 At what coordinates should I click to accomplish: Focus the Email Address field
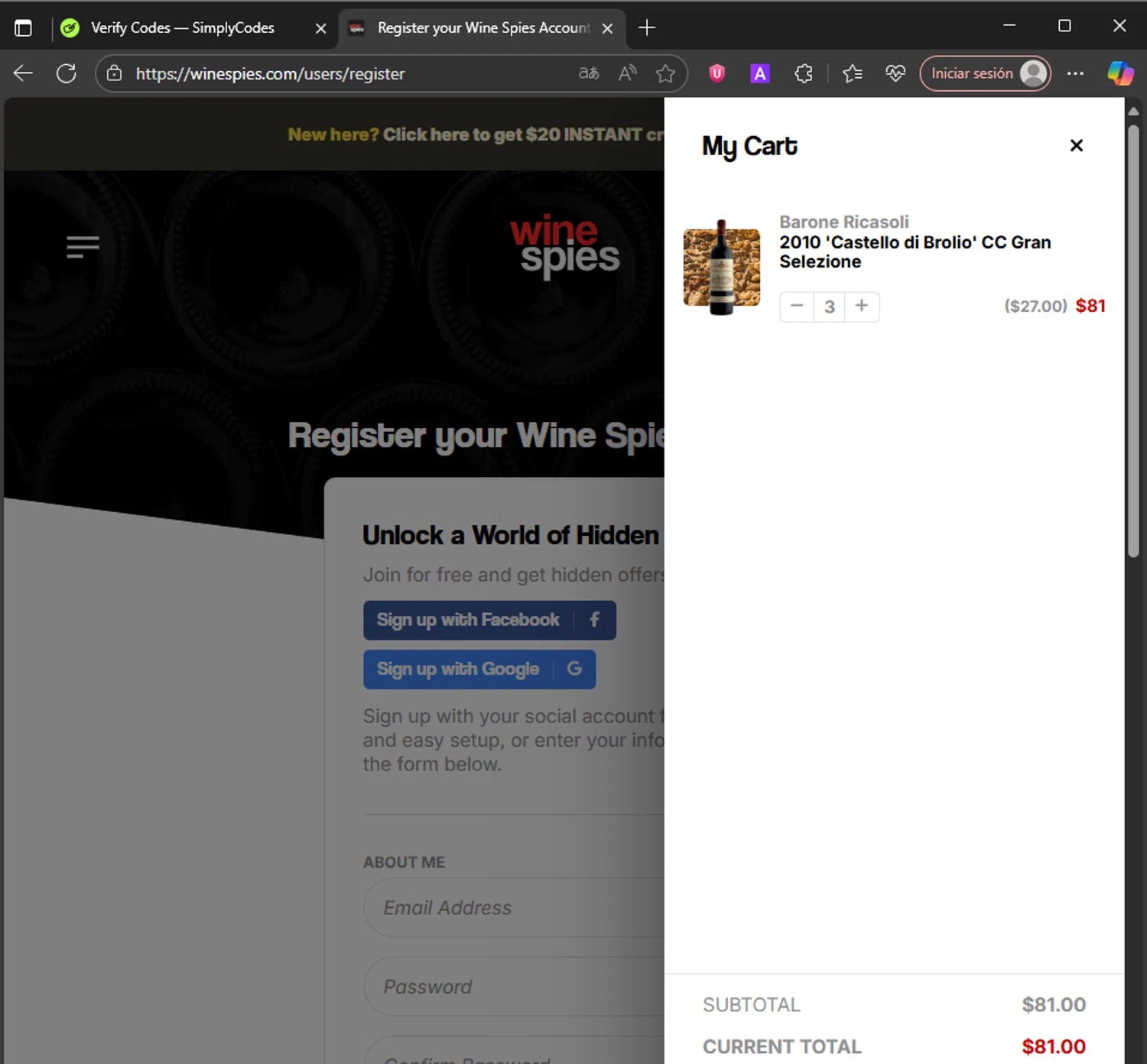coord(514,907)
